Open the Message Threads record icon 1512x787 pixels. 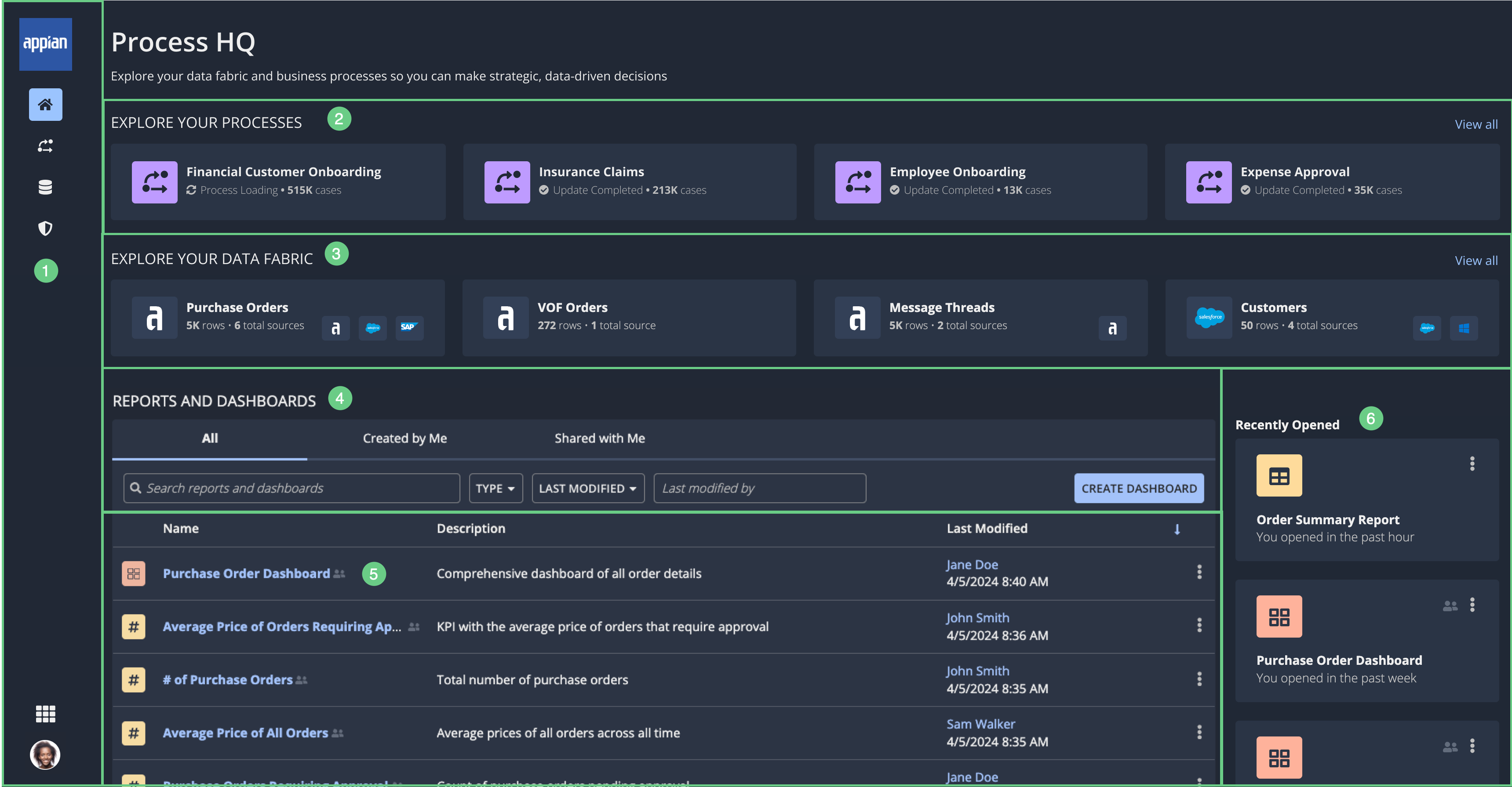click(857, 318)
